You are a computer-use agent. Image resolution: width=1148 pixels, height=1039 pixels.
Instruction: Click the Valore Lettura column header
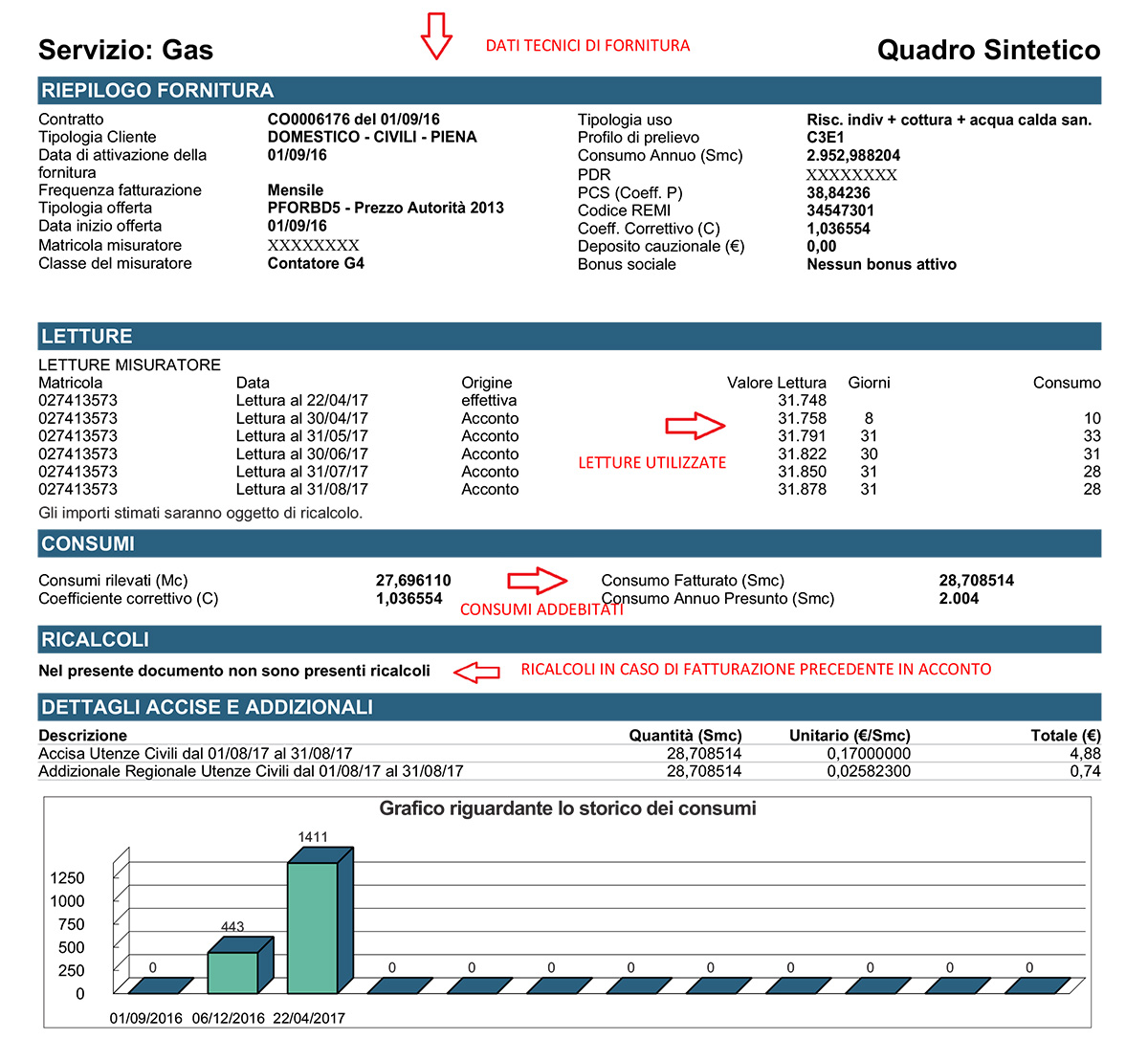point(777,383)
